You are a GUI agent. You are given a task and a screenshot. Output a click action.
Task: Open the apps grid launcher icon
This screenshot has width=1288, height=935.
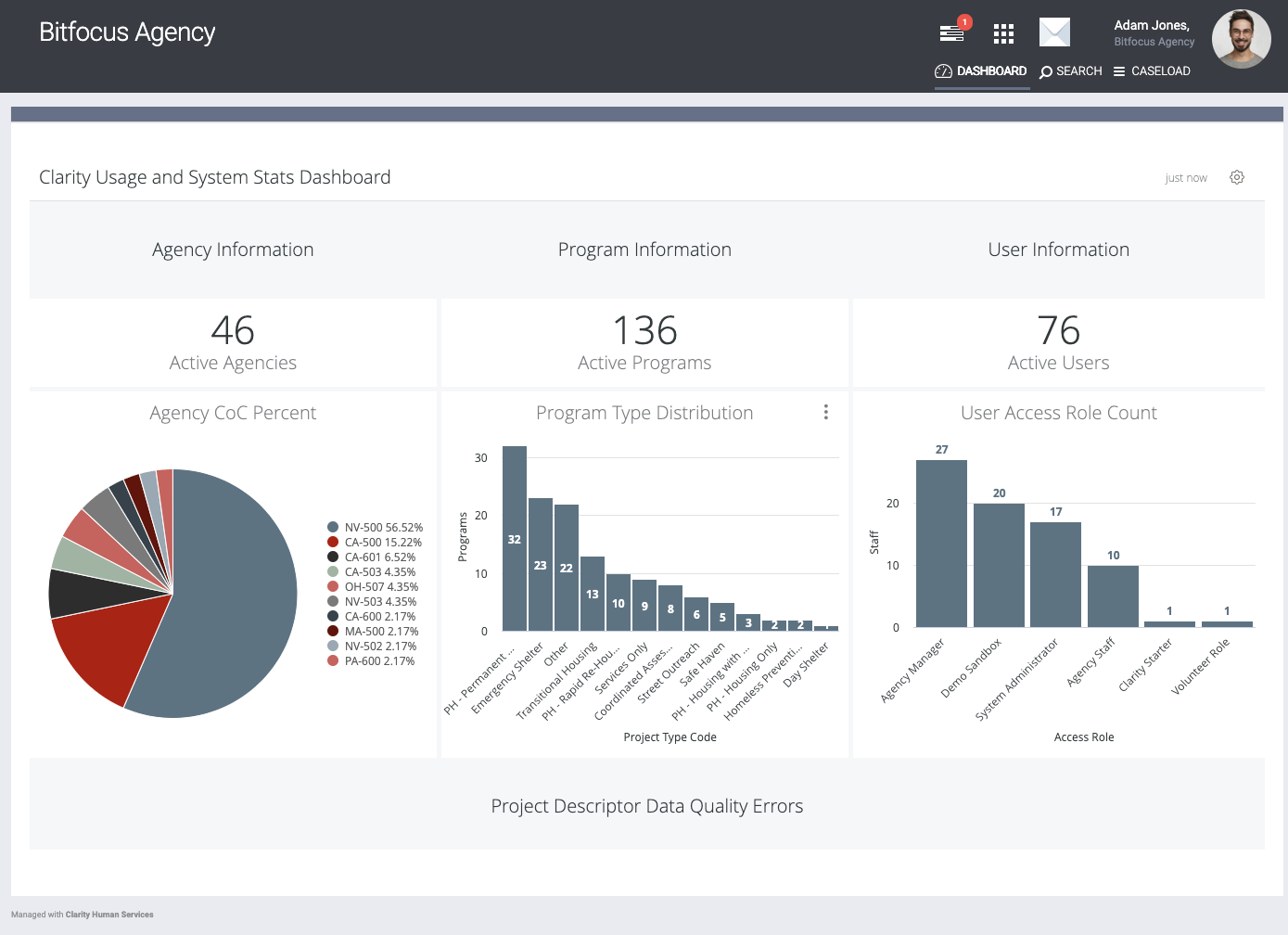coord(1003,34)
